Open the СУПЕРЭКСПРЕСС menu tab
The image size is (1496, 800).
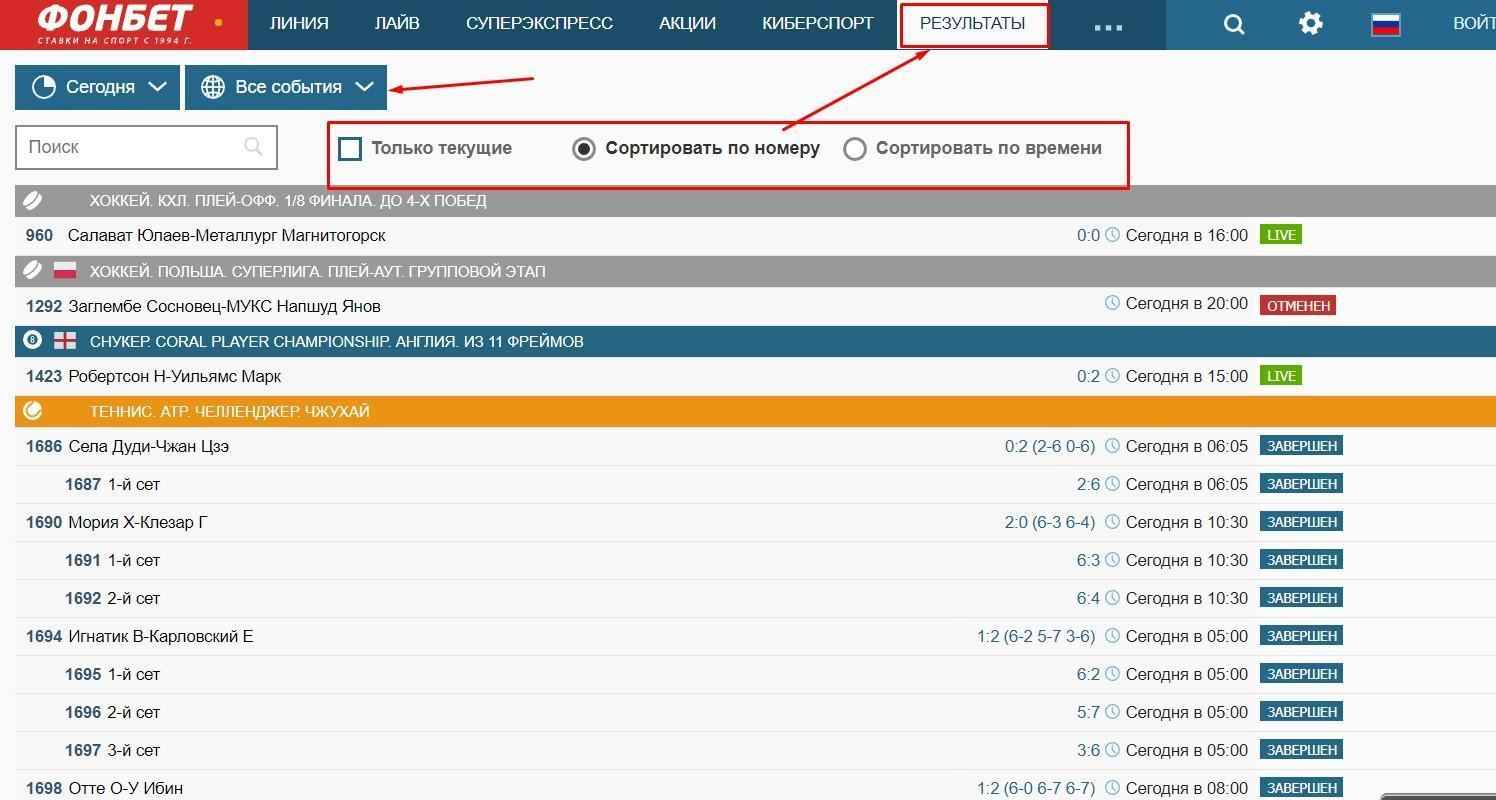click(539, 23)
